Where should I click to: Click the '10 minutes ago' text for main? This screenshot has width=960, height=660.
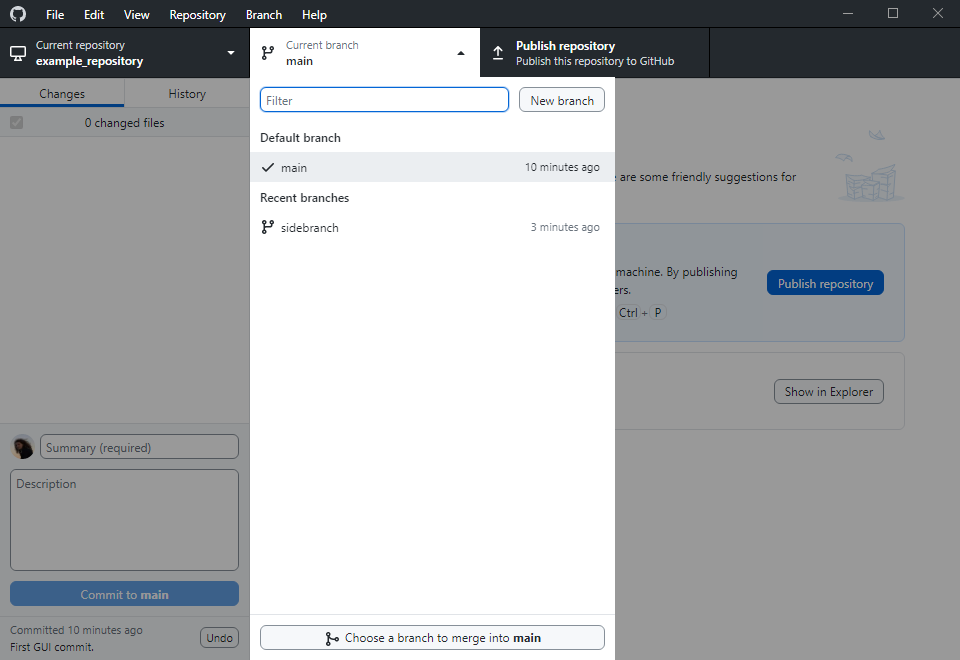point(562,167)
